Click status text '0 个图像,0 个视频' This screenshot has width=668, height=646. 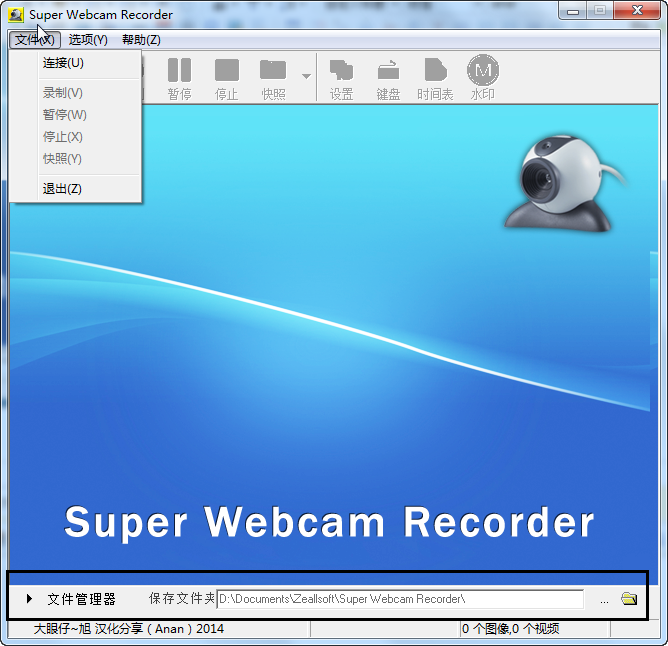(510, 629)
